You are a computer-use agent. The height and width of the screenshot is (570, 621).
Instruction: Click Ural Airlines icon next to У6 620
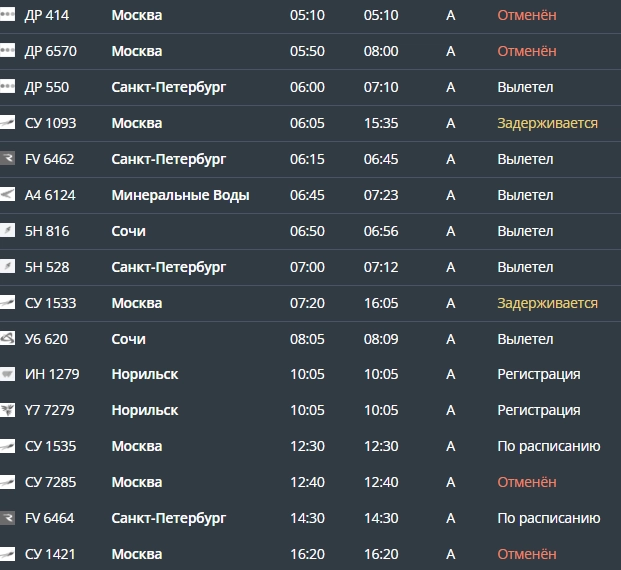tap(7, 339)
